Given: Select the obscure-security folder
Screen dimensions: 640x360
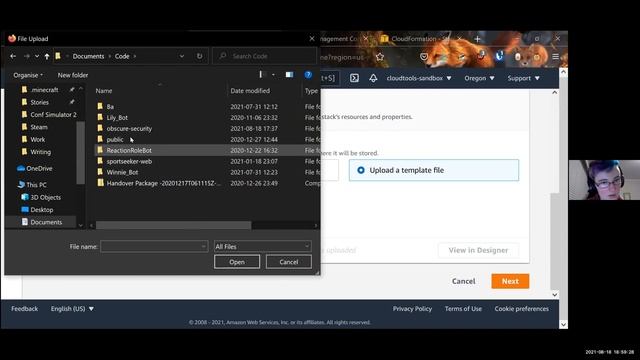Looking at the screenshot, I should 129,129.
